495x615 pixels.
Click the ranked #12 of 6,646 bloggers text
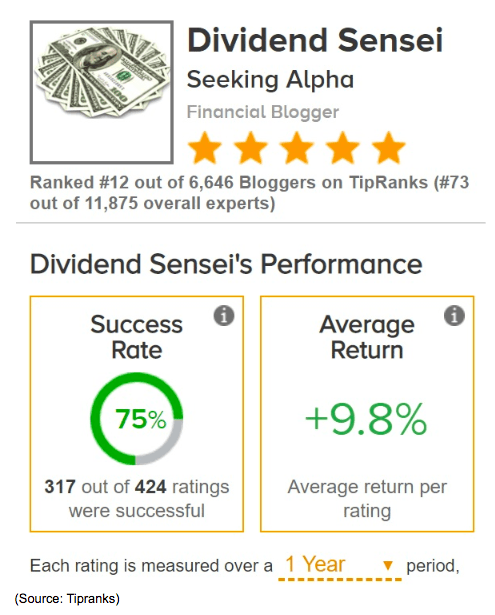249,193
